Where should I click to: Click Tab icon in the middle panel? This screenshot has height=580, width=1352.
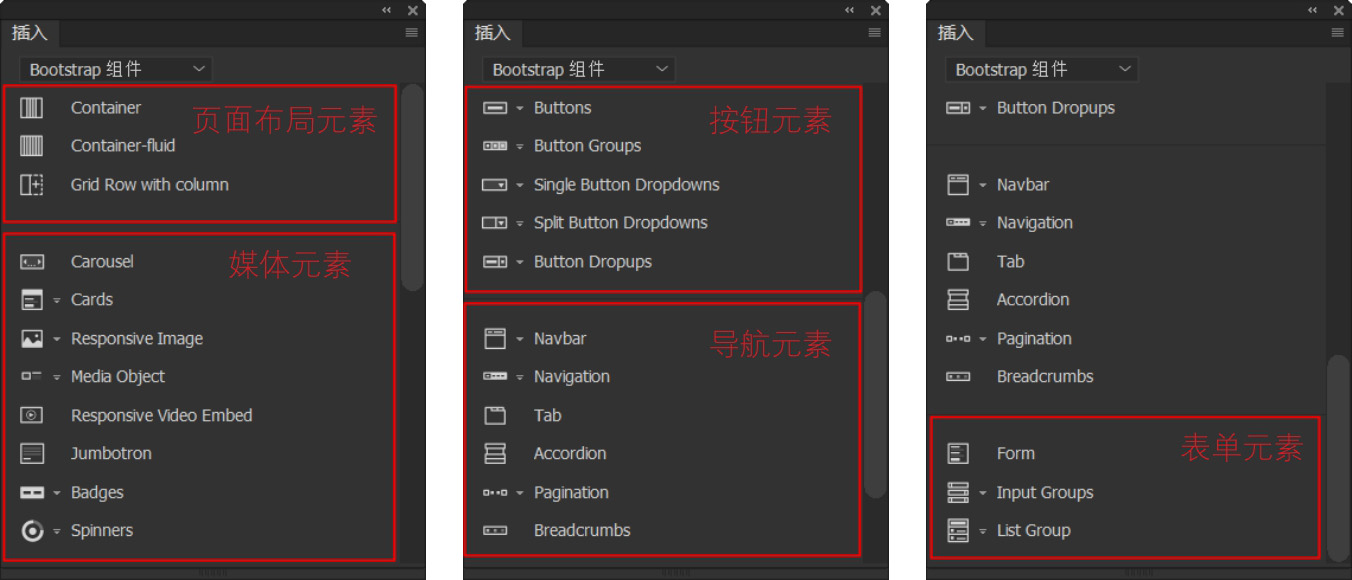[x=495, y=416]
